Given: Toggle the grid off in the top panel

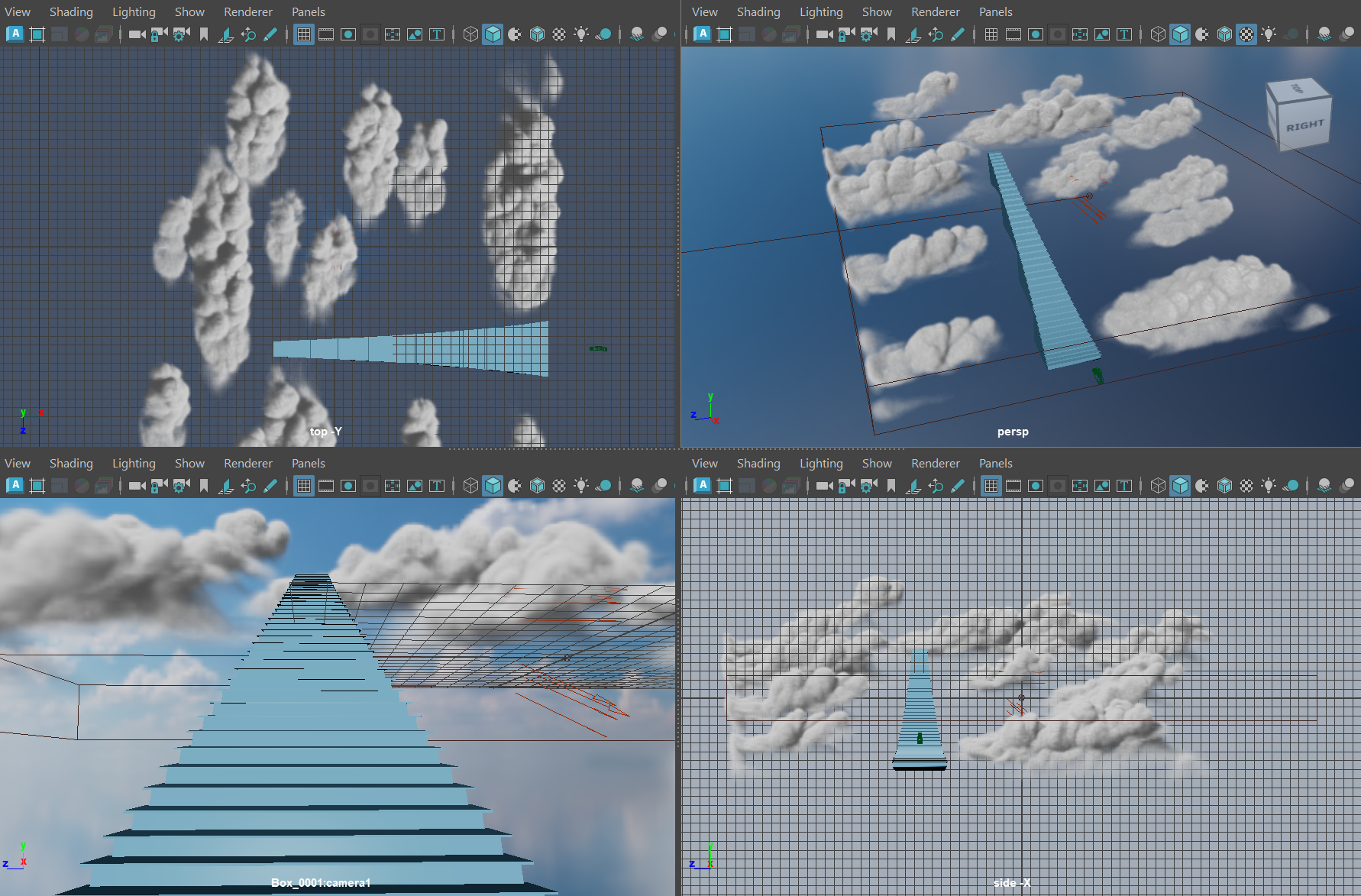Looking at the screenshot, I should pyautogui.click(x=304, y=34).
